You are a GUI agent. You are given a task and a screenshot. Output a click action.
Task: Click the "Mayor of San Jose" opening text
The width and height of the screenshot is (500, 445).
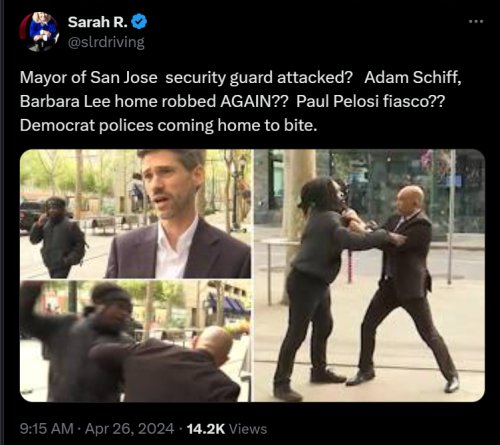coord(89,77)
